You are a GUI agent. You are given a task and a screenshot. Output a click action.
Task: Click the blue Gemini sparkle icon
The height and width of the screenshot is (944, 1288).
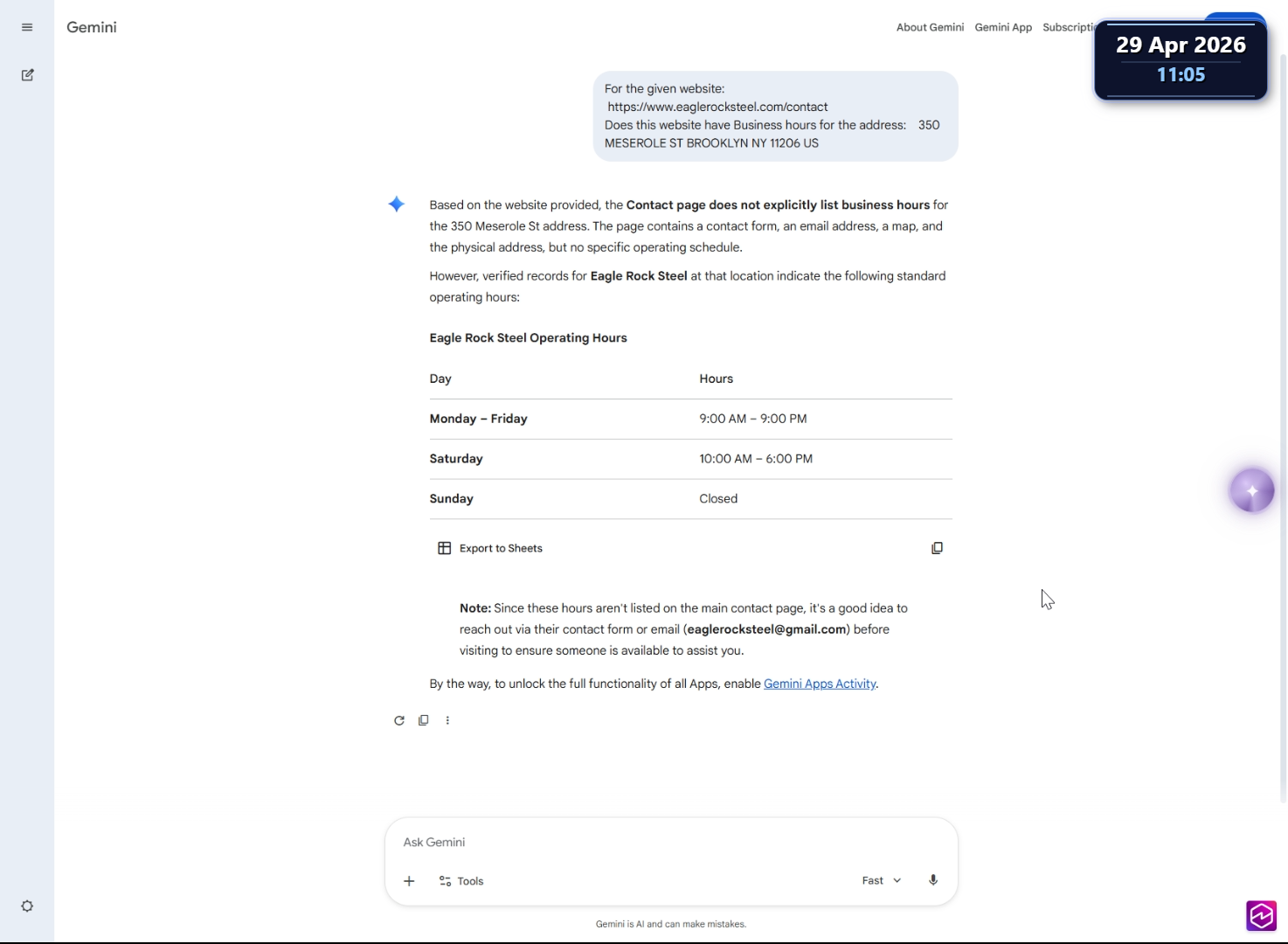397,205
